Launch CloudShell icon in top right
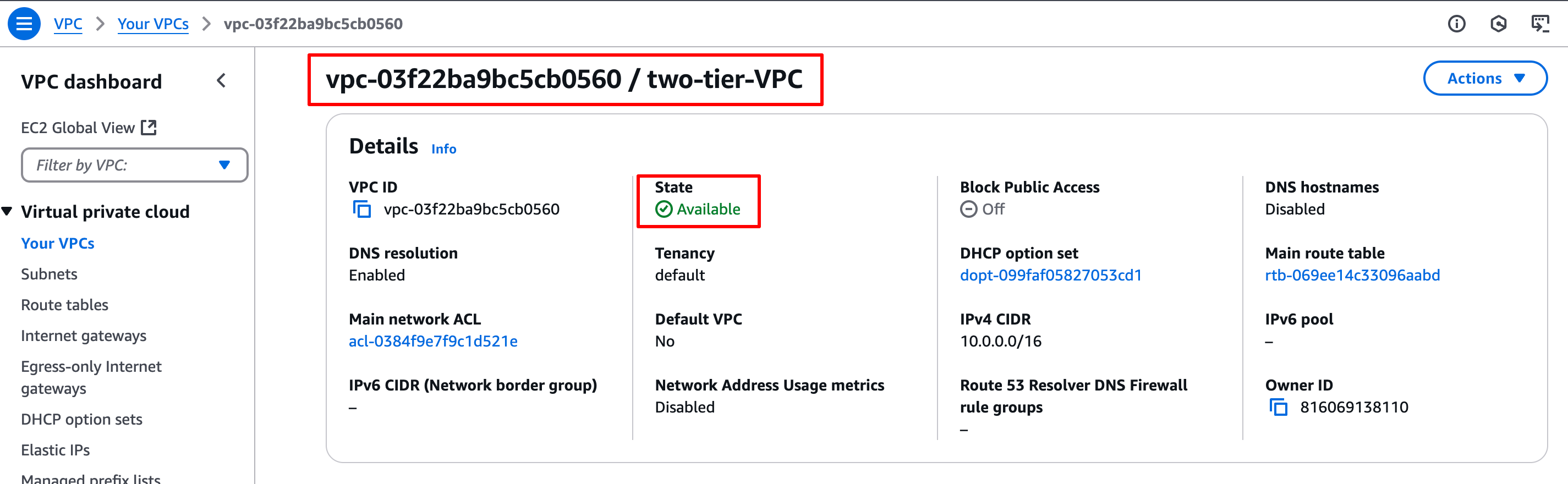1568x484 pixels. 1540,24
